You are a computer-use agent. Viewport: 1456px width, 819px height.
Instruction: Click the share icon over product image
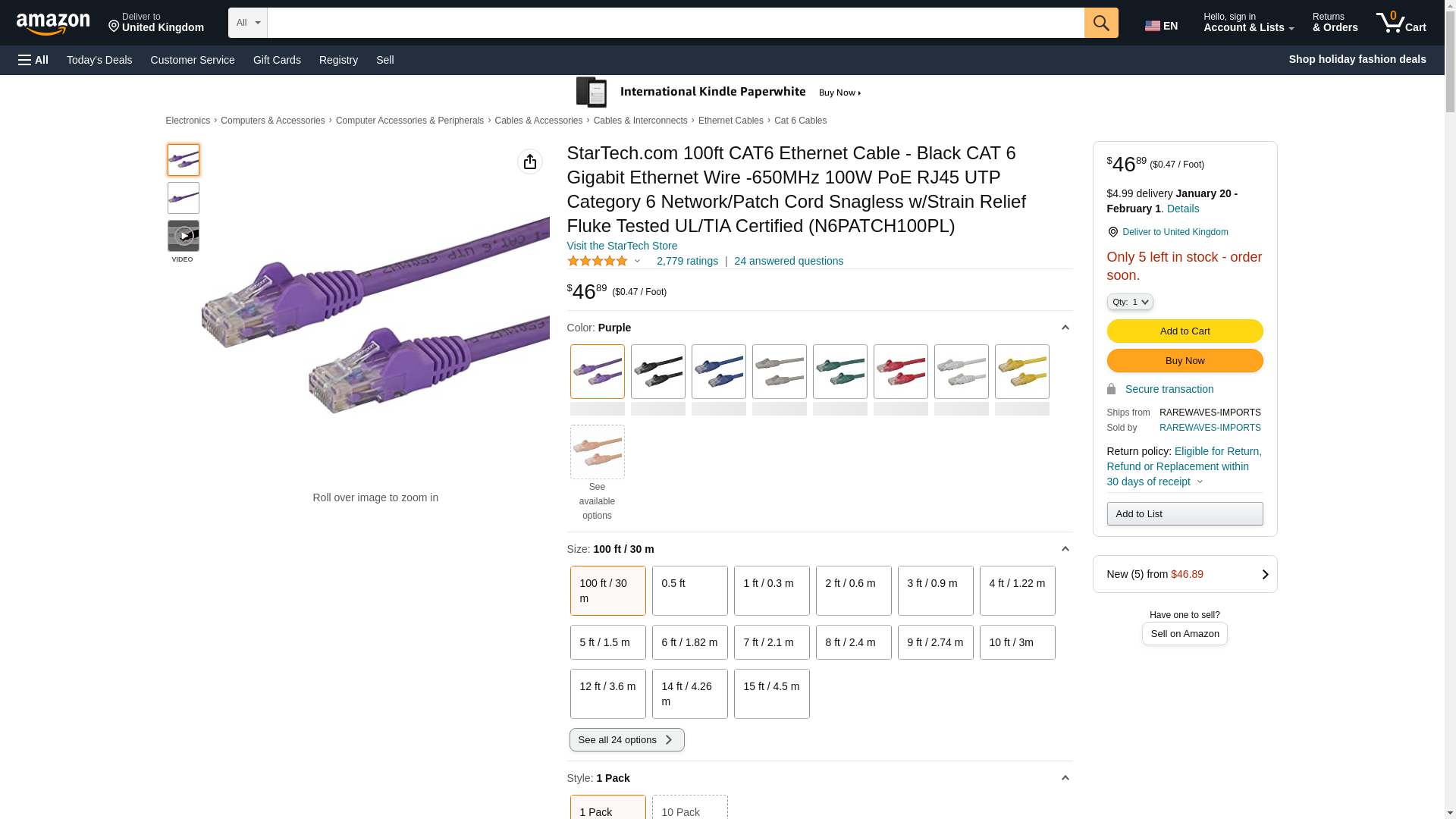tap(529, 162)
